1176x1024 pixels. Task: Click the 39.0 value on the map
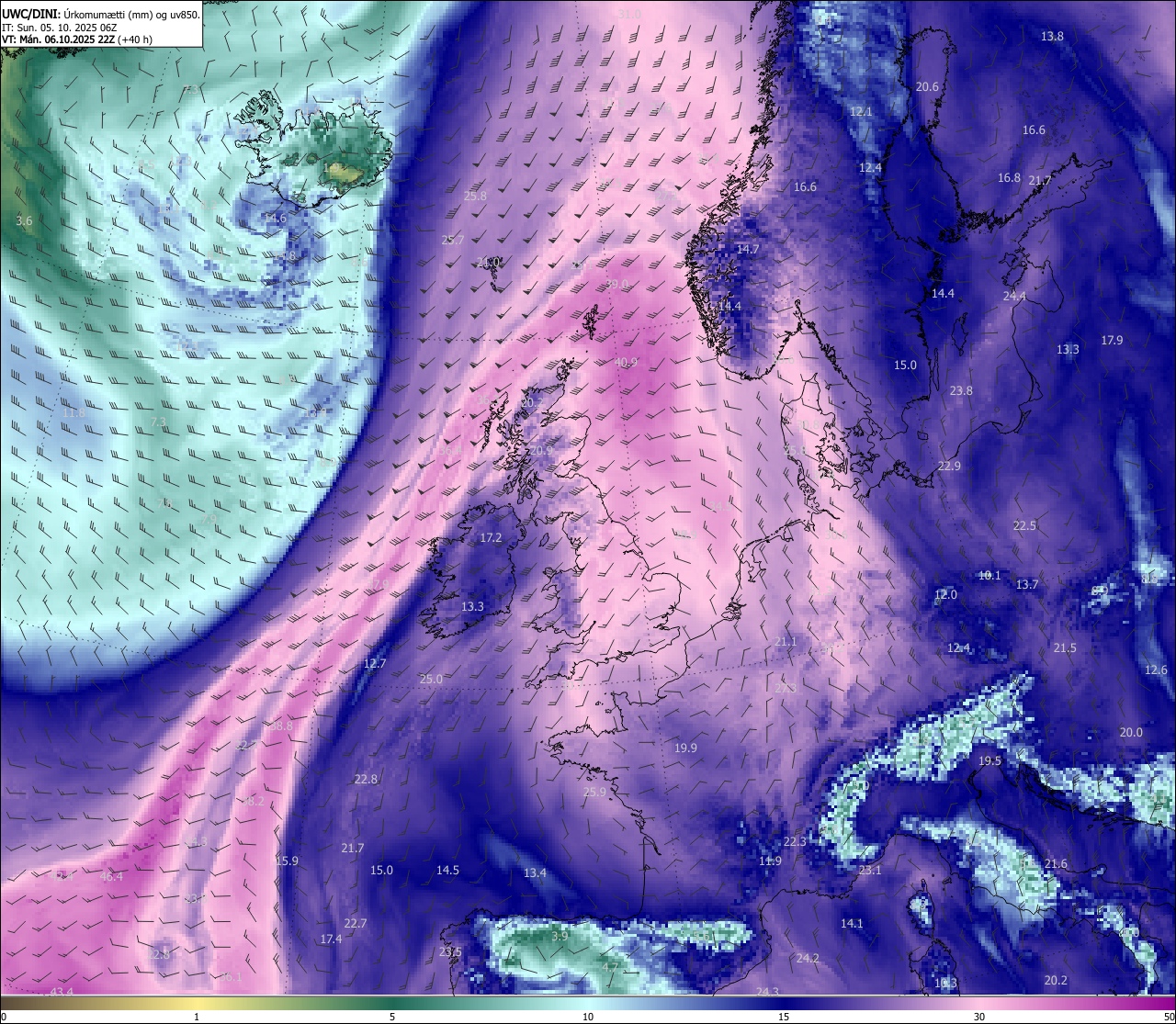click(x=616, y=285)
